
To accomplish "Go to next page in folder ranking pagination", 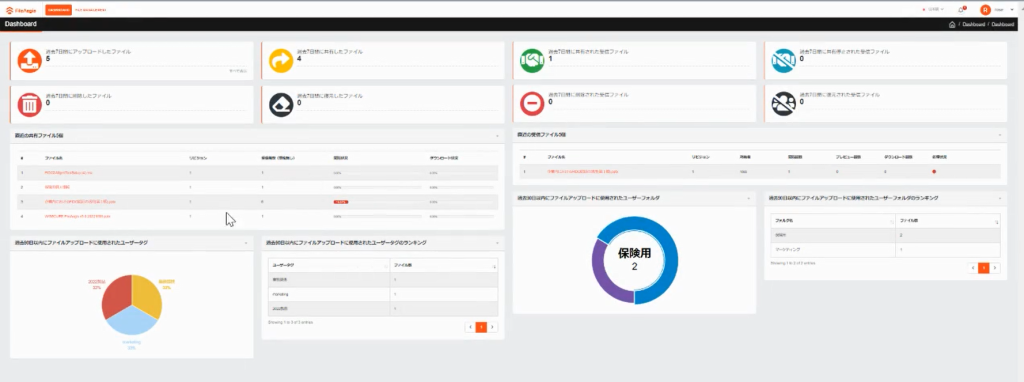I will coord(995,268).
